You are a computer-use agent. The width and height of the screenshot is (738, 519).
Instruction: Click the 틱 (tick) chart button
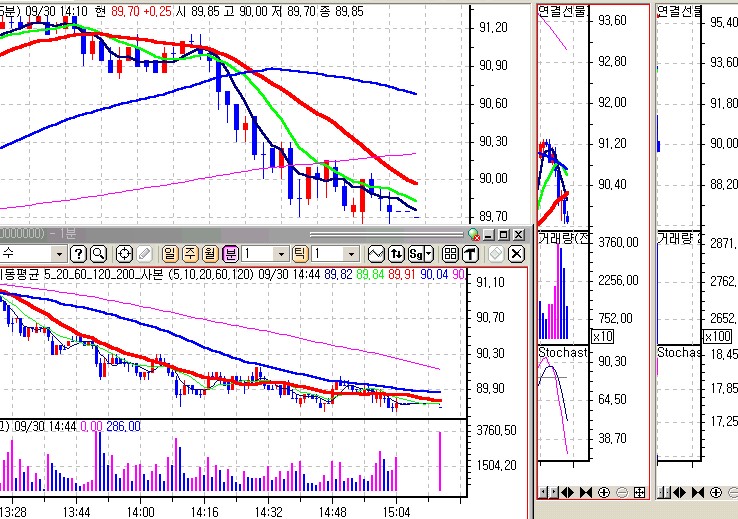pyautogui.click(x=304, y=254)
